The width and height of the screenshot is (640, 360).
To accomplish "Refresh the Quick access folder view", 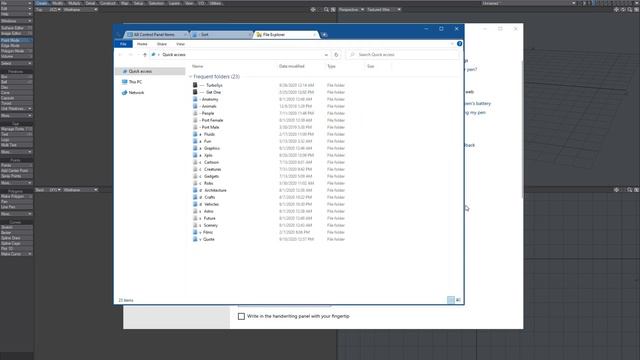I will (x=336, y=55).
